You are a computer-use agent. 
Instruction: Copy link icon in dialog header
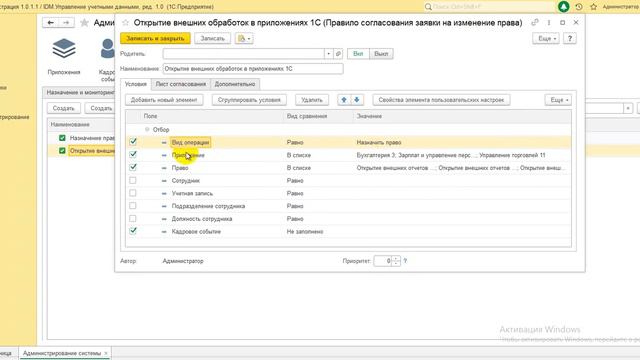535,23
